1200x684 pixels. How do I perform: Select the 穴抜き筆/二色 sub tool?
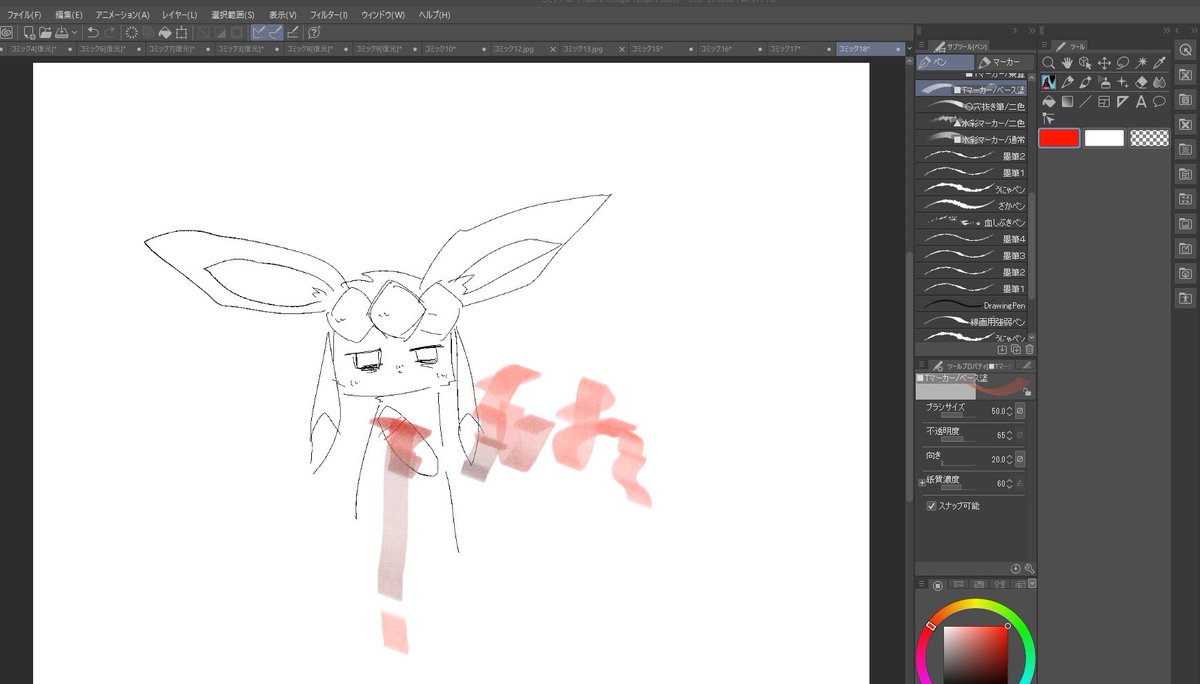point(971,106)
